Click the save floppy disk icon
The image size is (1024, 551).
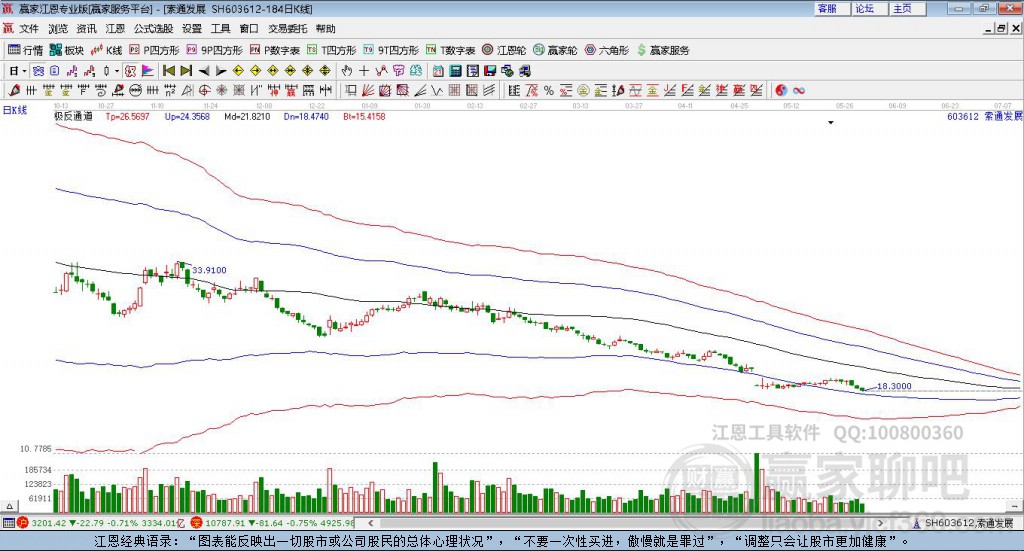point(490,71)
